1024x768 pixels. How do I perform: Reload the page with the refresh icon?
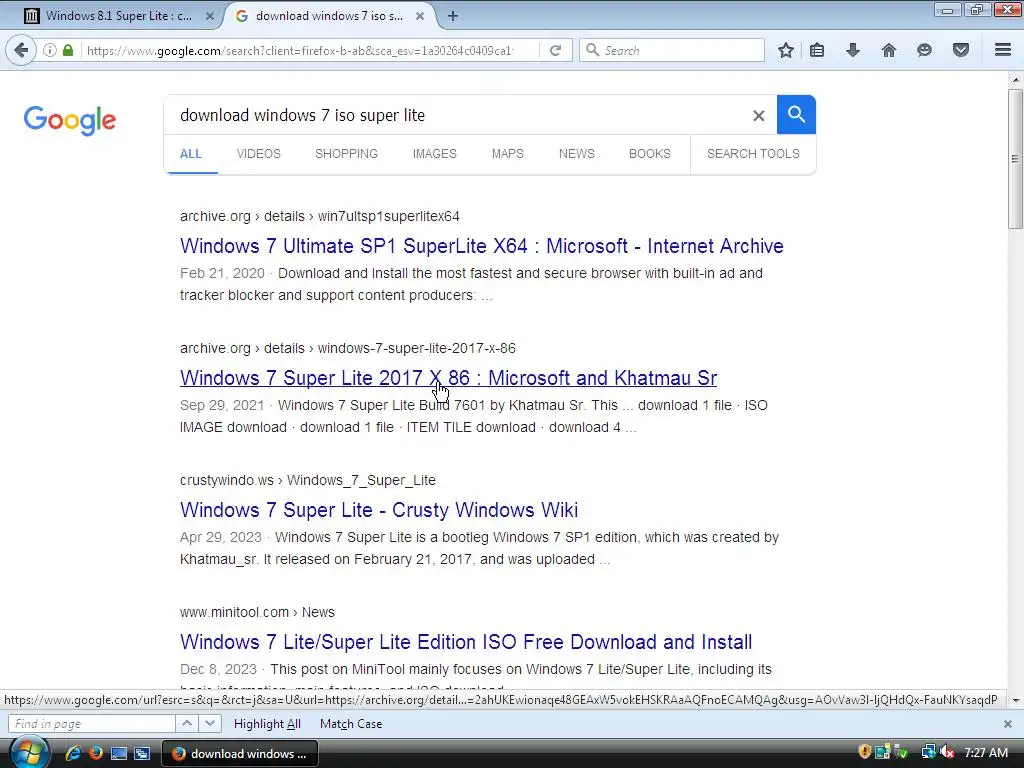[555, 50]
